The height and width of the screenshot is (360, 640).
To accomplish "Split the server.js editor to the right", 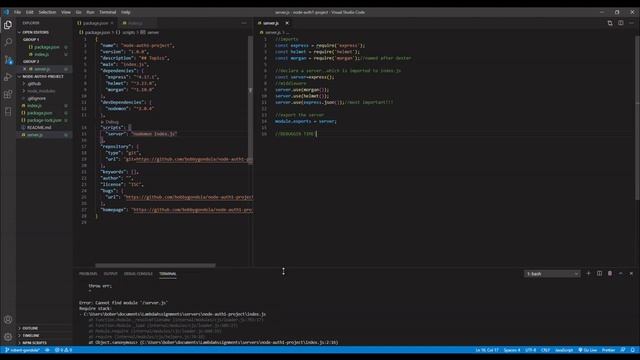I will pos(620,23).
